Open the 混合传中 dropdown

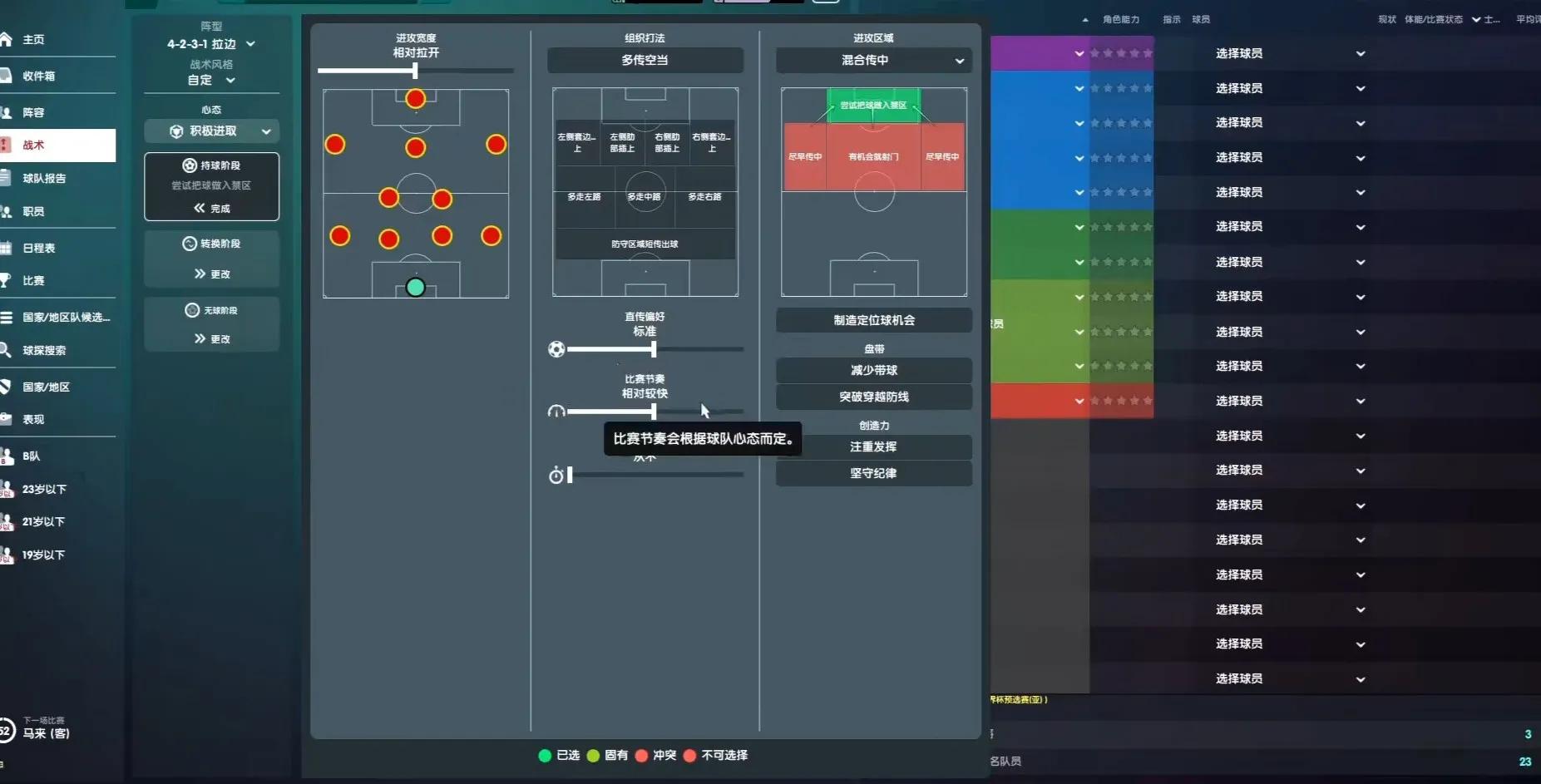pyautogui.click(x=874, y=61)
